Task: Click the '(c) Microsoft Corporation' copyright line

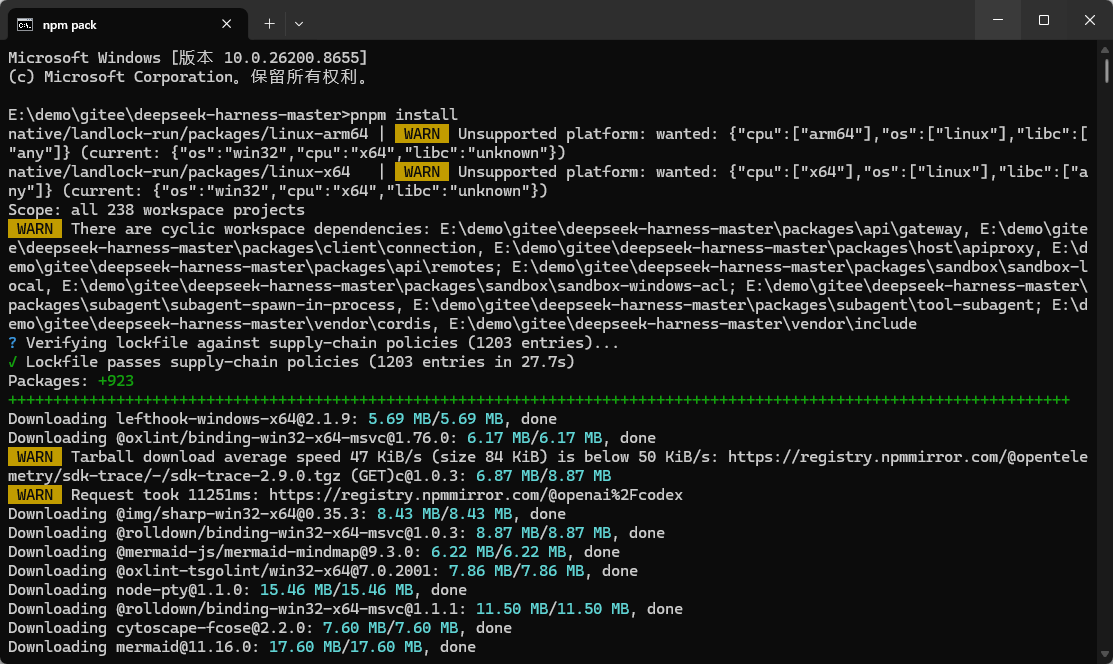Action: (190, 77)
